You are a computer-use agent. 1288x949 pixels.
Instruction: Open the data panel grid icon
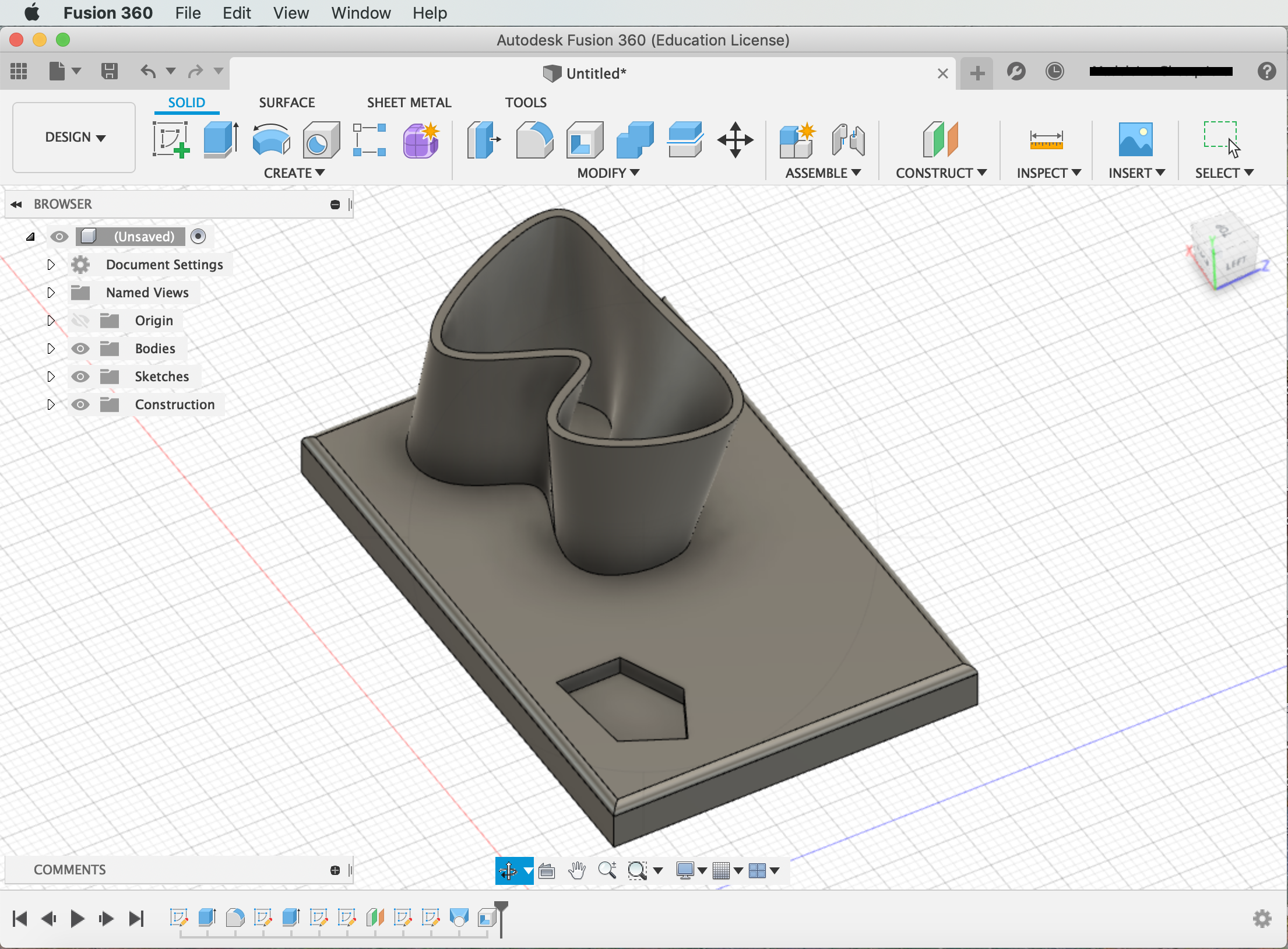(19, 71)
